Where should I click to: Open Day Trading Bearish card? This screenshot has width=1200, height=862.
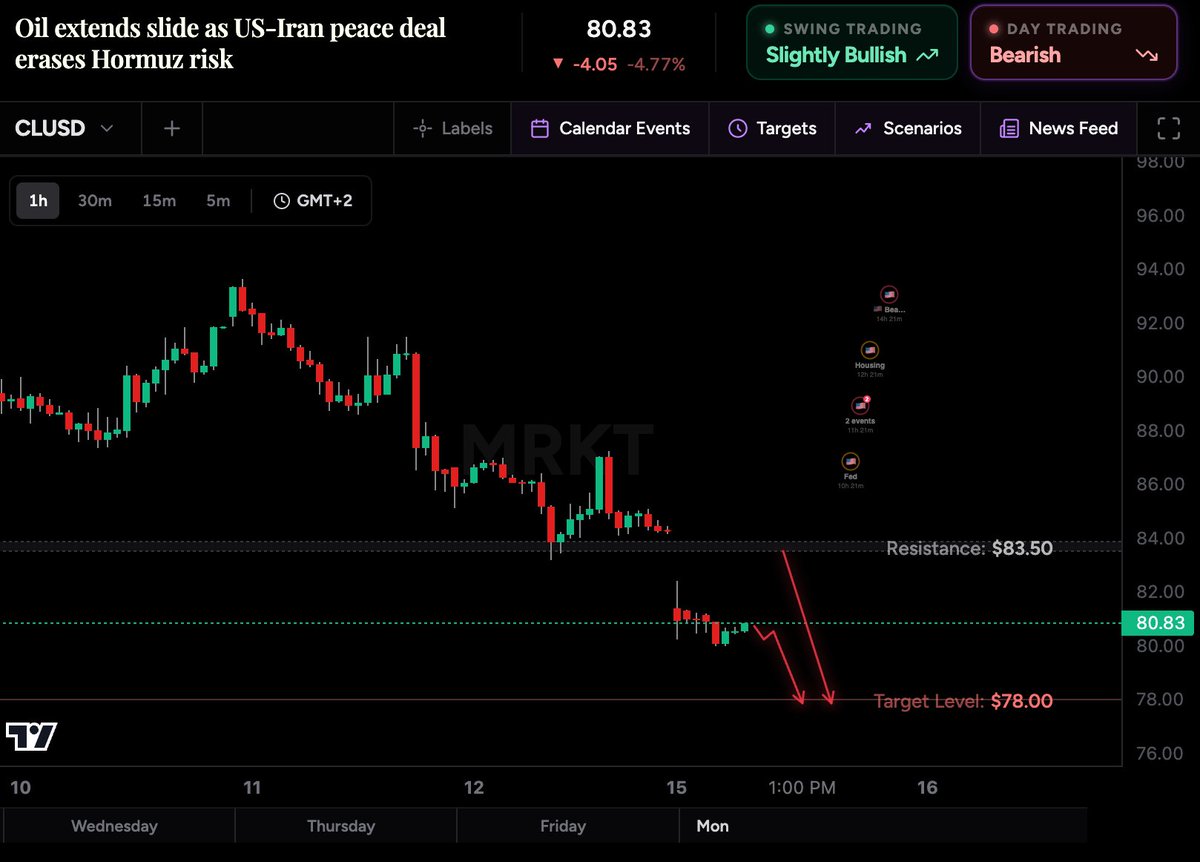[1073, 43]
